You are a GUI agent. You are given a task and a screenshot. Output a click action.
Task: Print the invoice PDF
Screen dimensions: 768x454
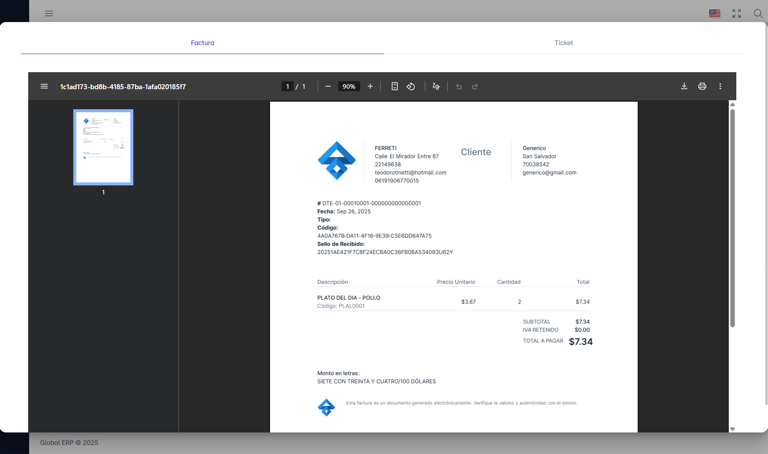[x=702, y=86]
